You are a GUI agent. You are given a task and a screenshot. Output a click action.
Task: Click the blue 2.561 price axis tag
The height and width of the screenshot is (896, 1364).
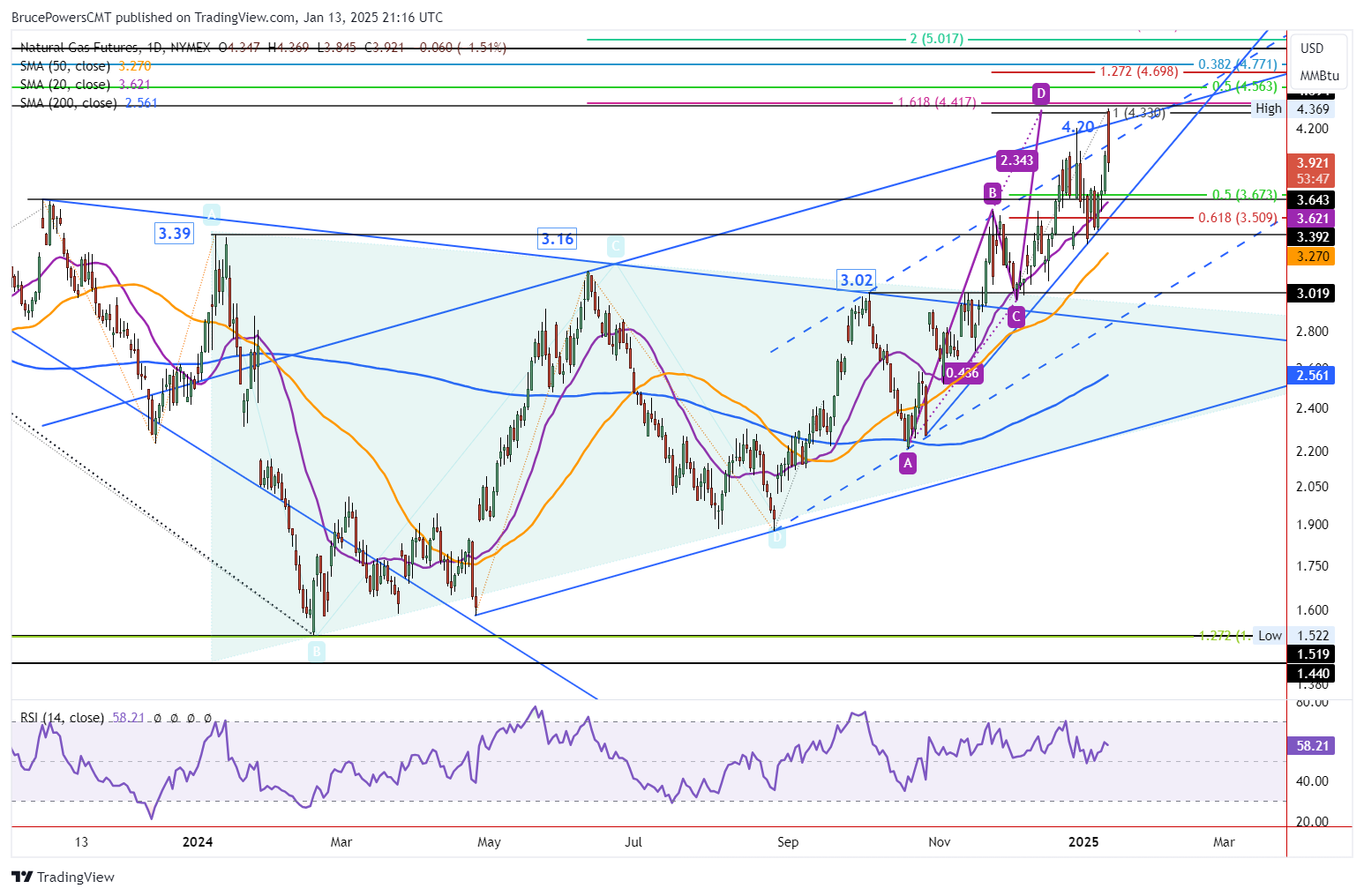[1311, 376]
